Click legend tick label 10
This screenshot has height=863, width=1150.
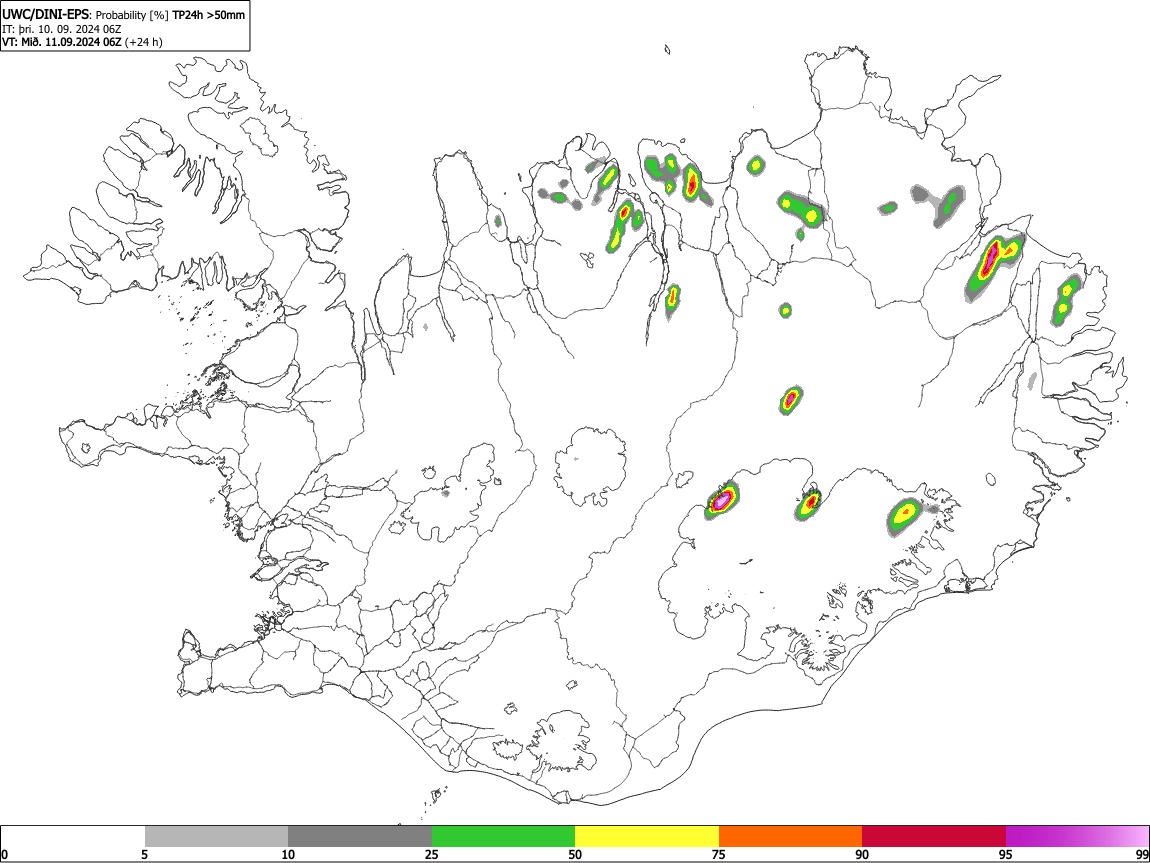pos(288,854)
